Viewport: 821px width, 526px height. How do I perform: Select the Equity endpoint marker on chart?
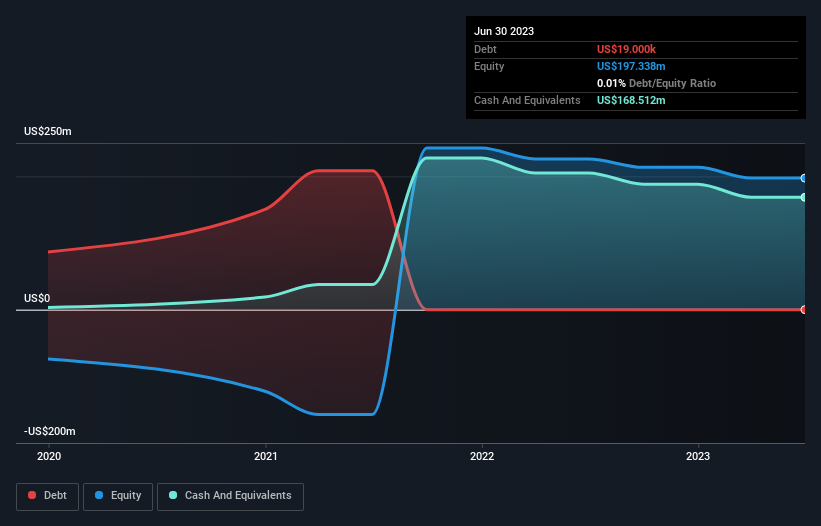click(x=804, y=178)
